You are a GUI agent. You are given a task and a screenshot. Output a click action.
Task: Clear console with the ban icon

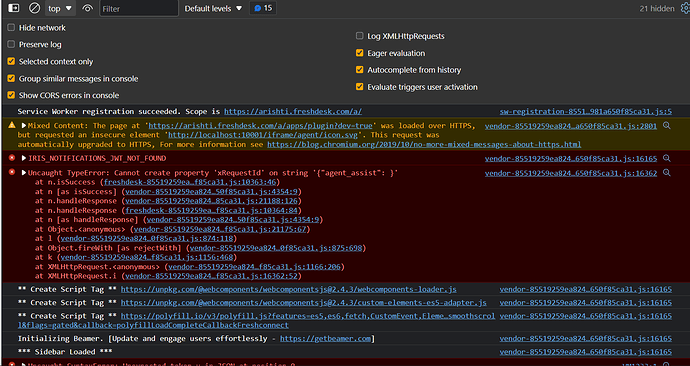pos(34,8)
